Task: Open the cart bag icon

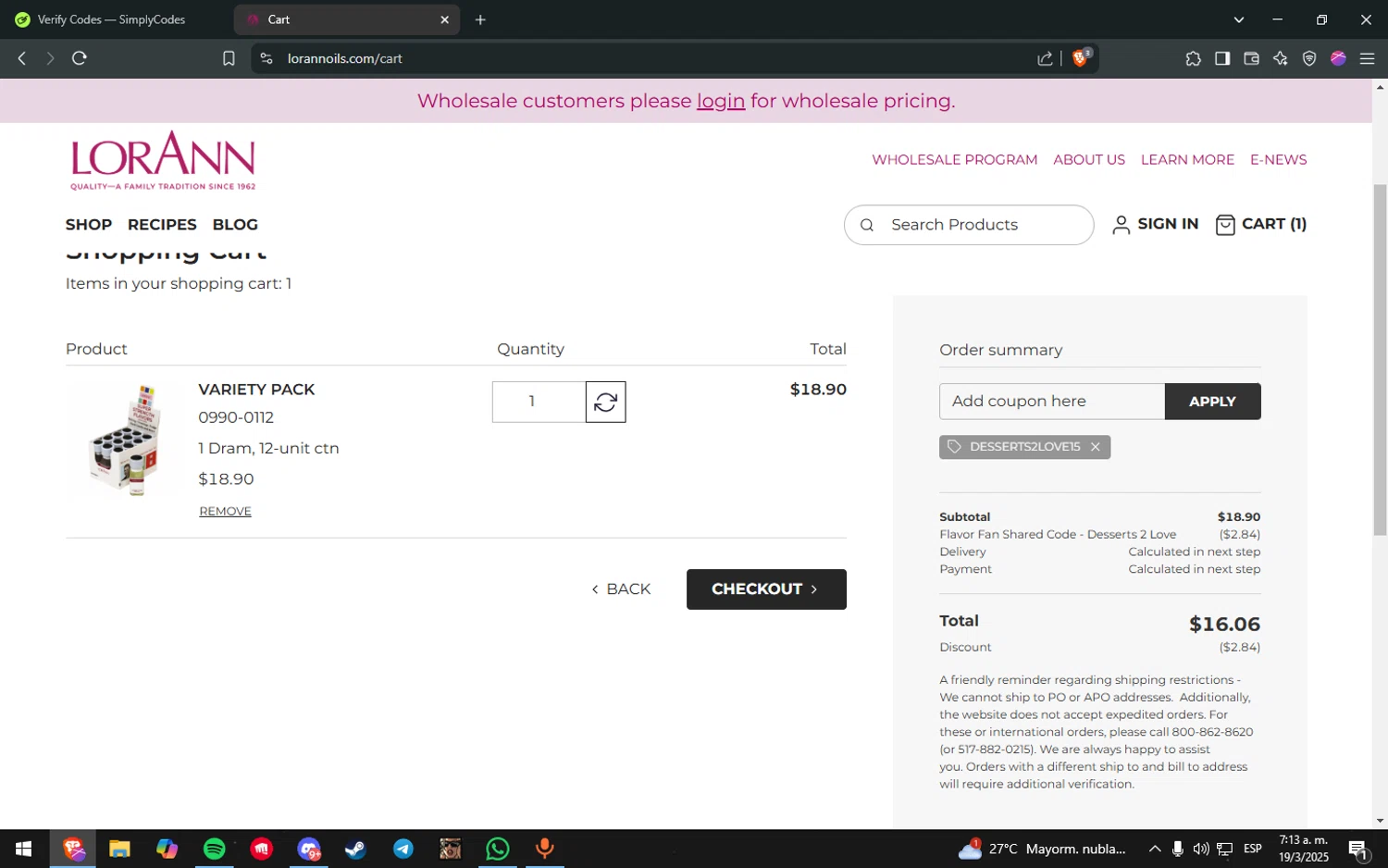Action: point(1224,225)
